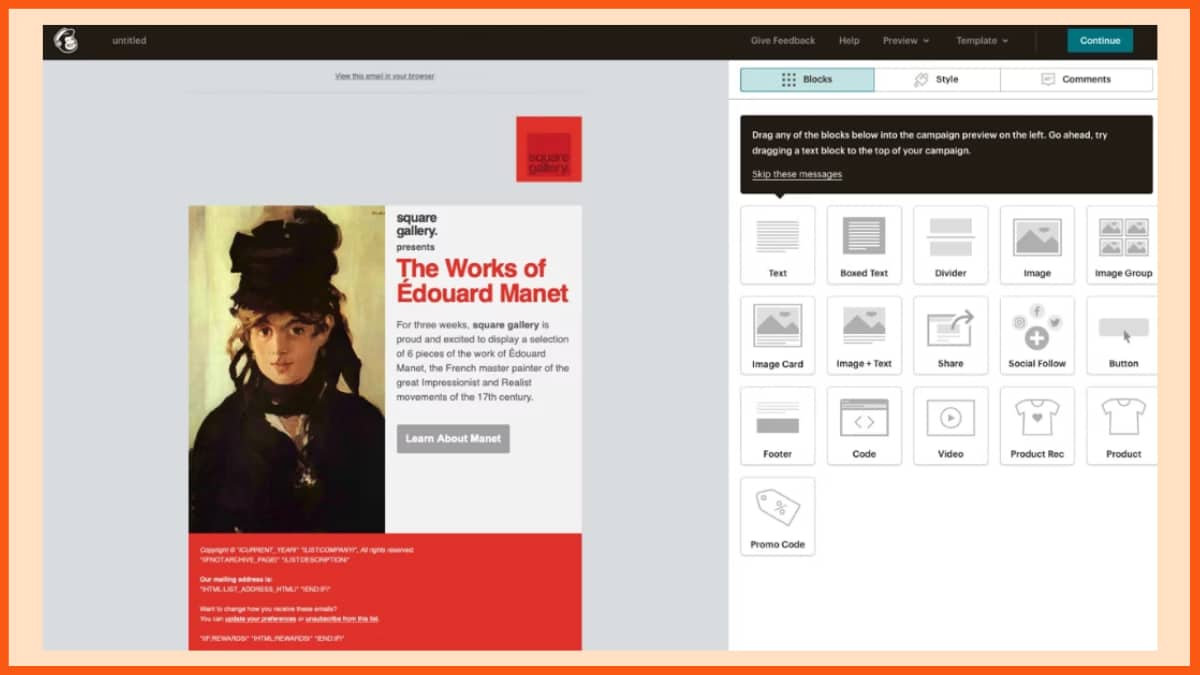Click Skip these messages link
This screenshot has height=675, width=1200.
pyautogui.click(x=797, y=174)
